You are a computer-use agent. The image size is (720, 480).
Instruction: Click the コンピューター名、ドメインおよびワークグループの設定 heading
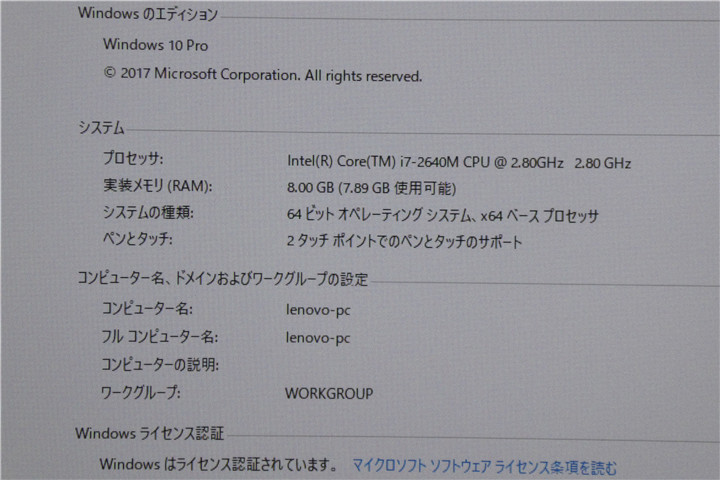tap(222, 278)
